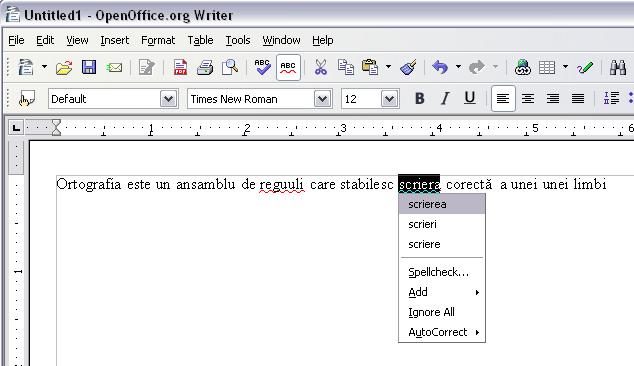The image size is (634, 366).
Task: Click the Format Paintbrush icon
Action: click(408, 67)
